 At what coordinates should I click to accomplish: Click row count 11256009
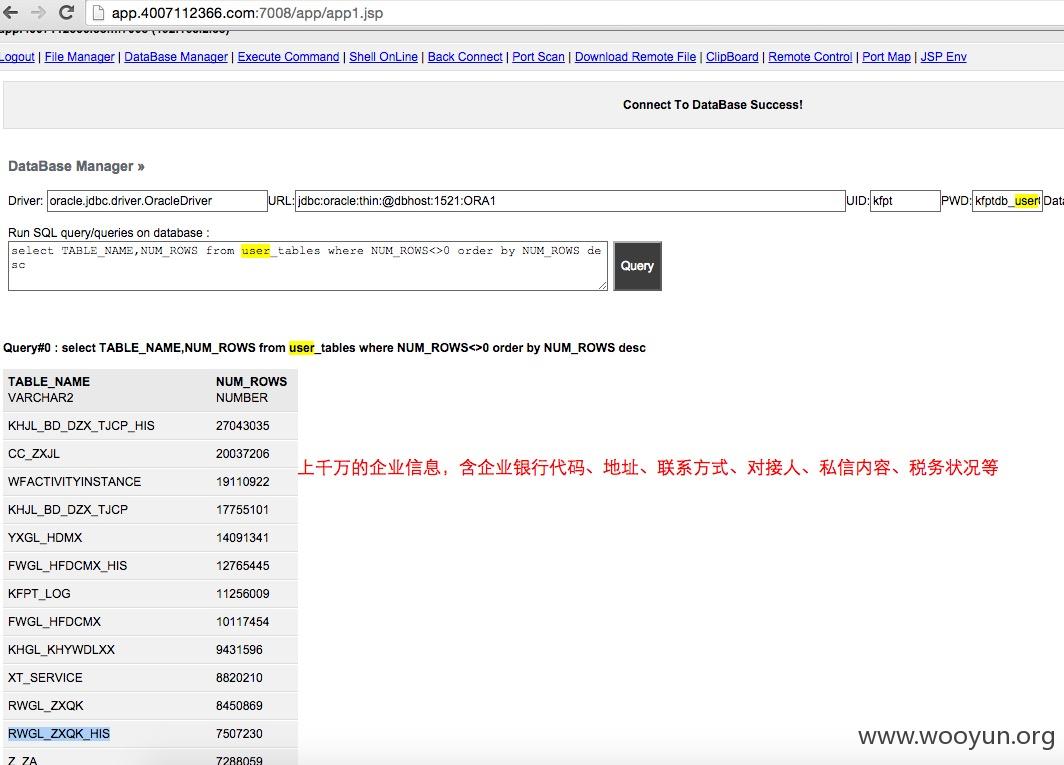(x=243, y=594)
